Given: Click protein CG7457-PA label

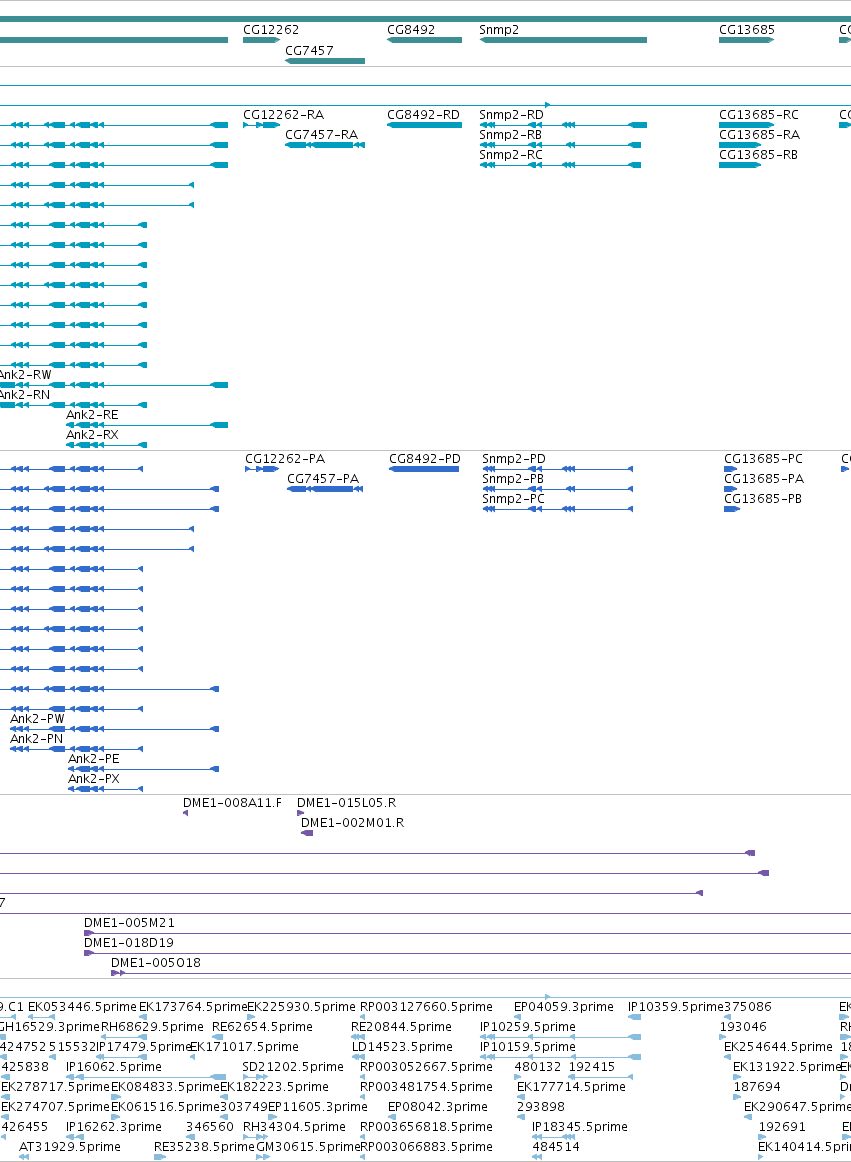Looking at the screenshot, I should (x=323, y=479).
